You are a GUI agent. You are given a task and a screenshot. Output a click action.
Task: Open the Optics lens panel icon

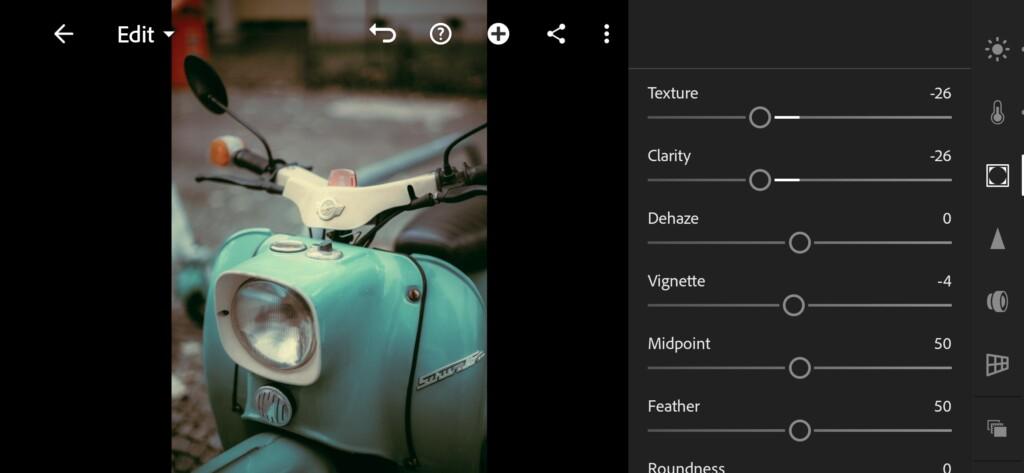tap(997, 301)
